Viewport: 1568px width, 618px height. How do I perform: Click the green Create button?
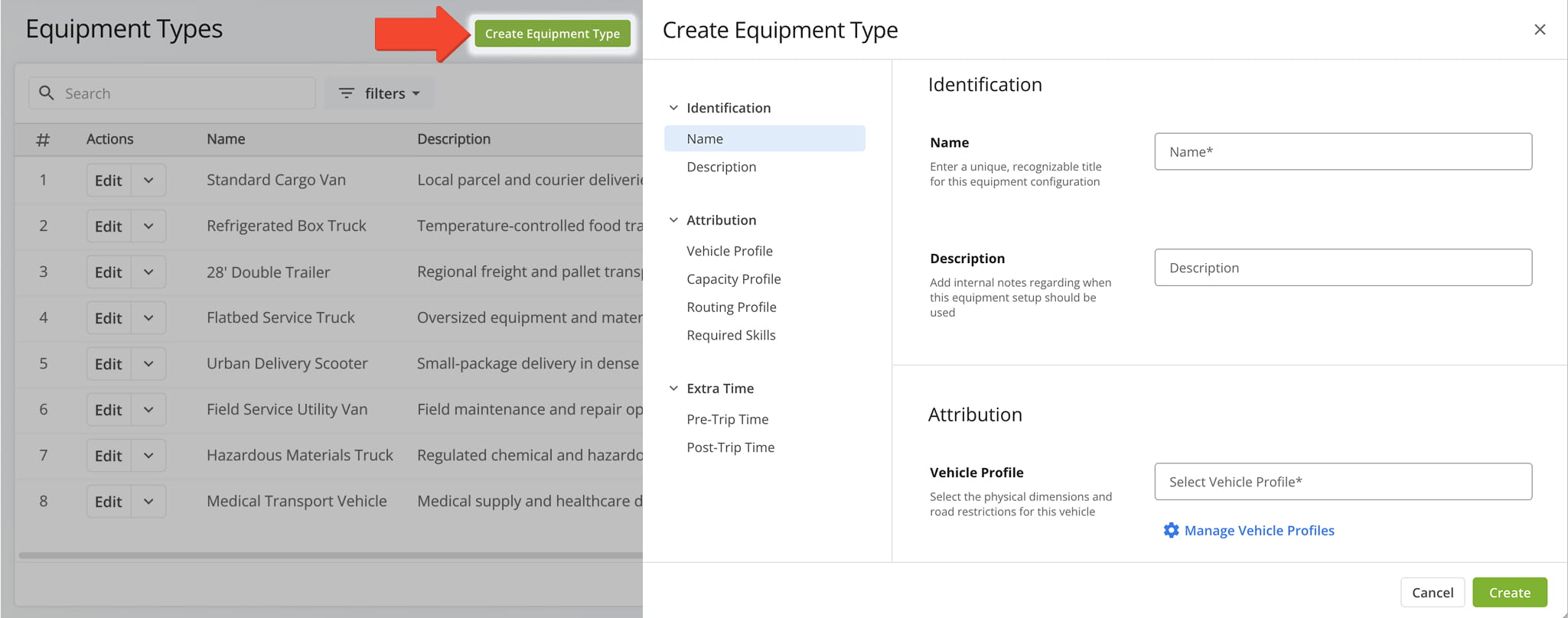[x=1509, y=593]
